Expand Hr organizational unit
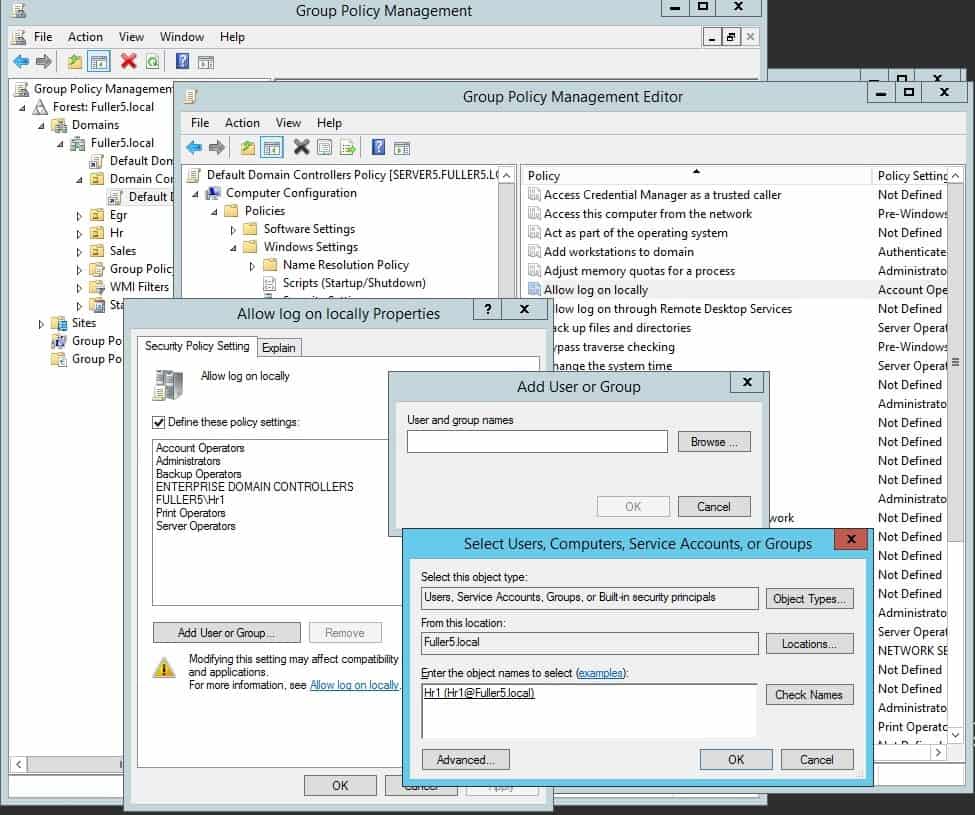 (79, 234)
